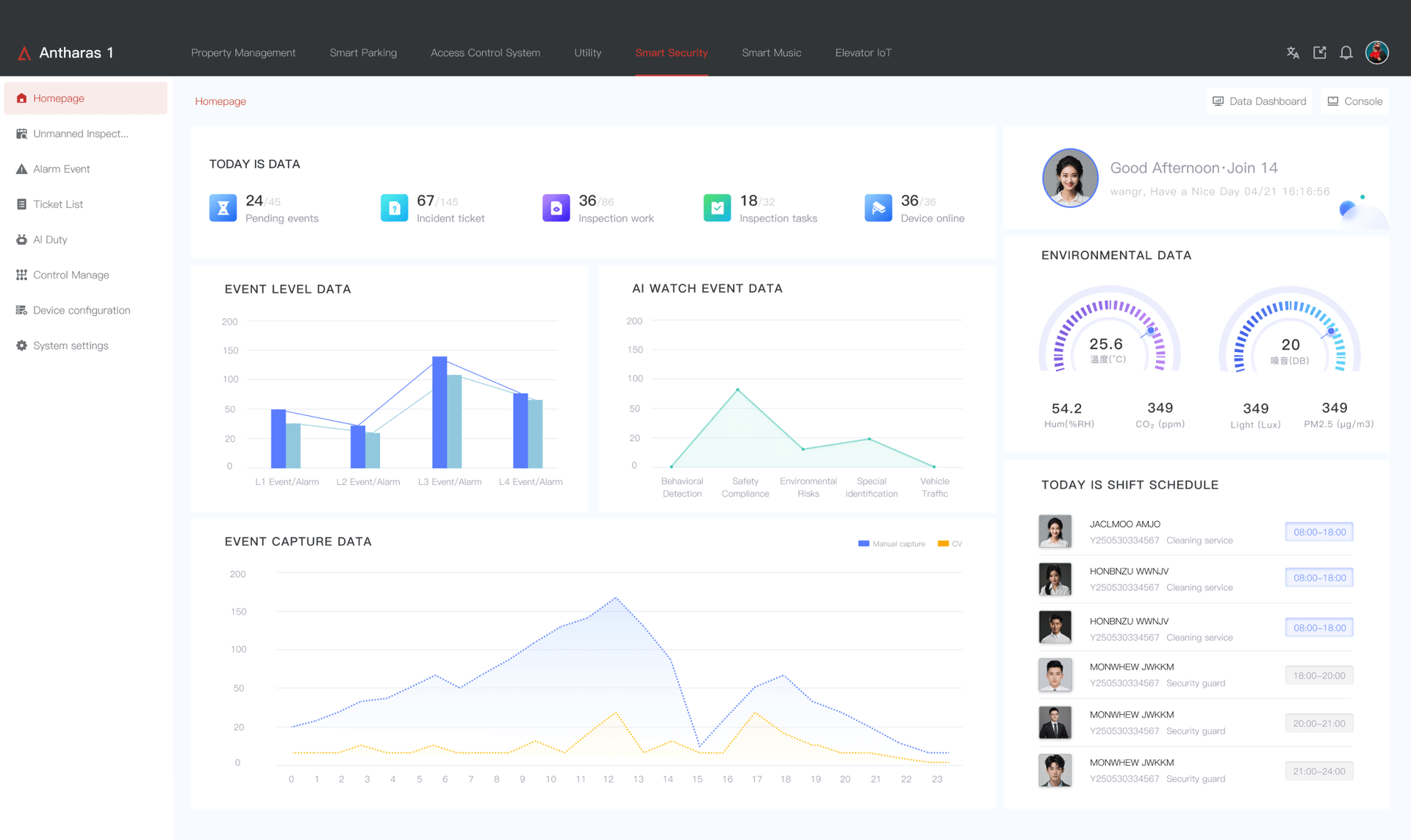This screenshot has height=840, width=1411.
Task: Click the Console button
Action: pyautogui.click(x=1355, y=101)
